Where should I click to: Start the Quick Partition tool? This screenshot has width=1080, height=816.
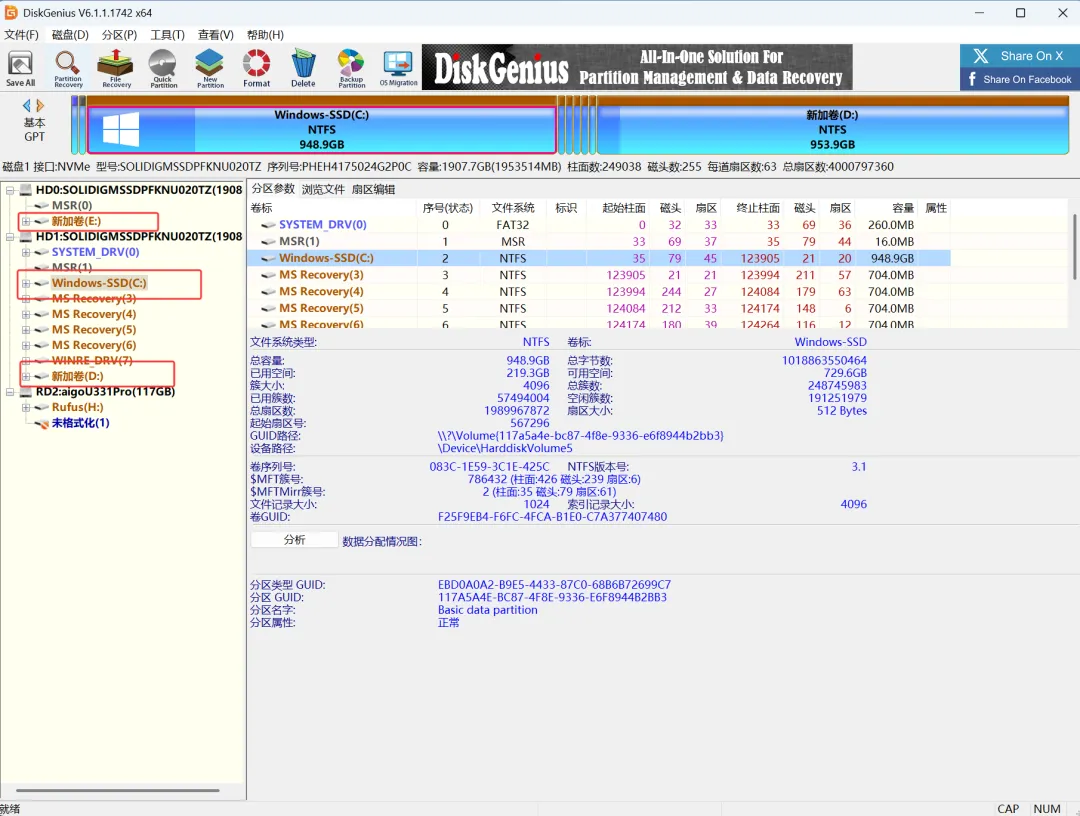pos(163,68)
